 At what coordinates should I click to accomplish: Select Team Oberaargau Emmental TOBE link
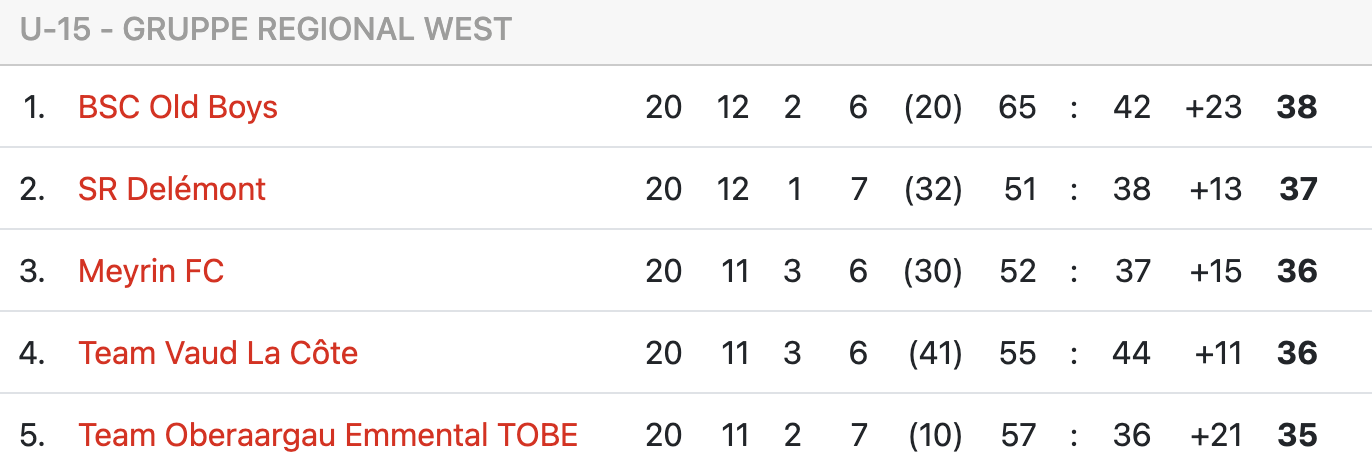[328, 435]
